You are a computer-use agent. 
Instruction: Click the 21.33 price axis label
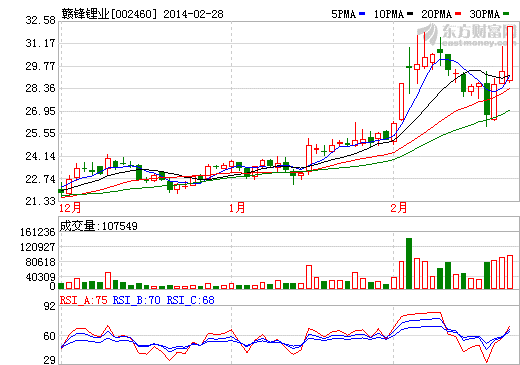(40, 201)
